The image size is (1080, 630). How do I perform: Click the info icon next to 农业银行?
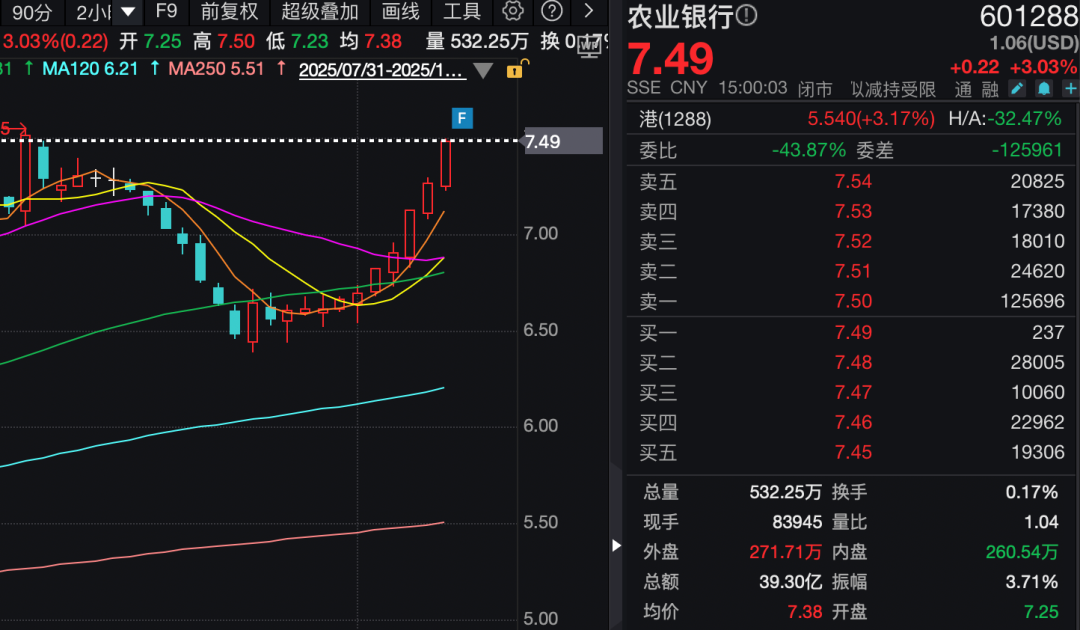tap(746, 15)
